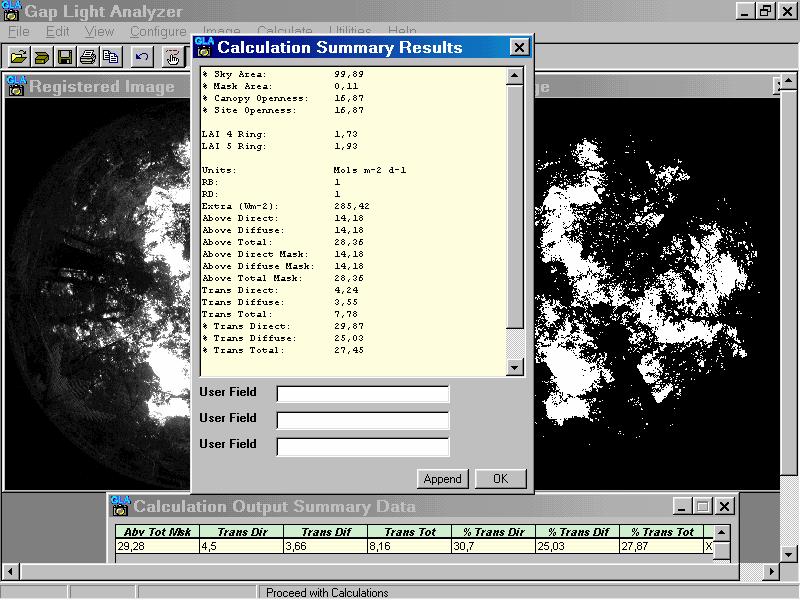Click the Registered Image canopy photo

(98, 293)
